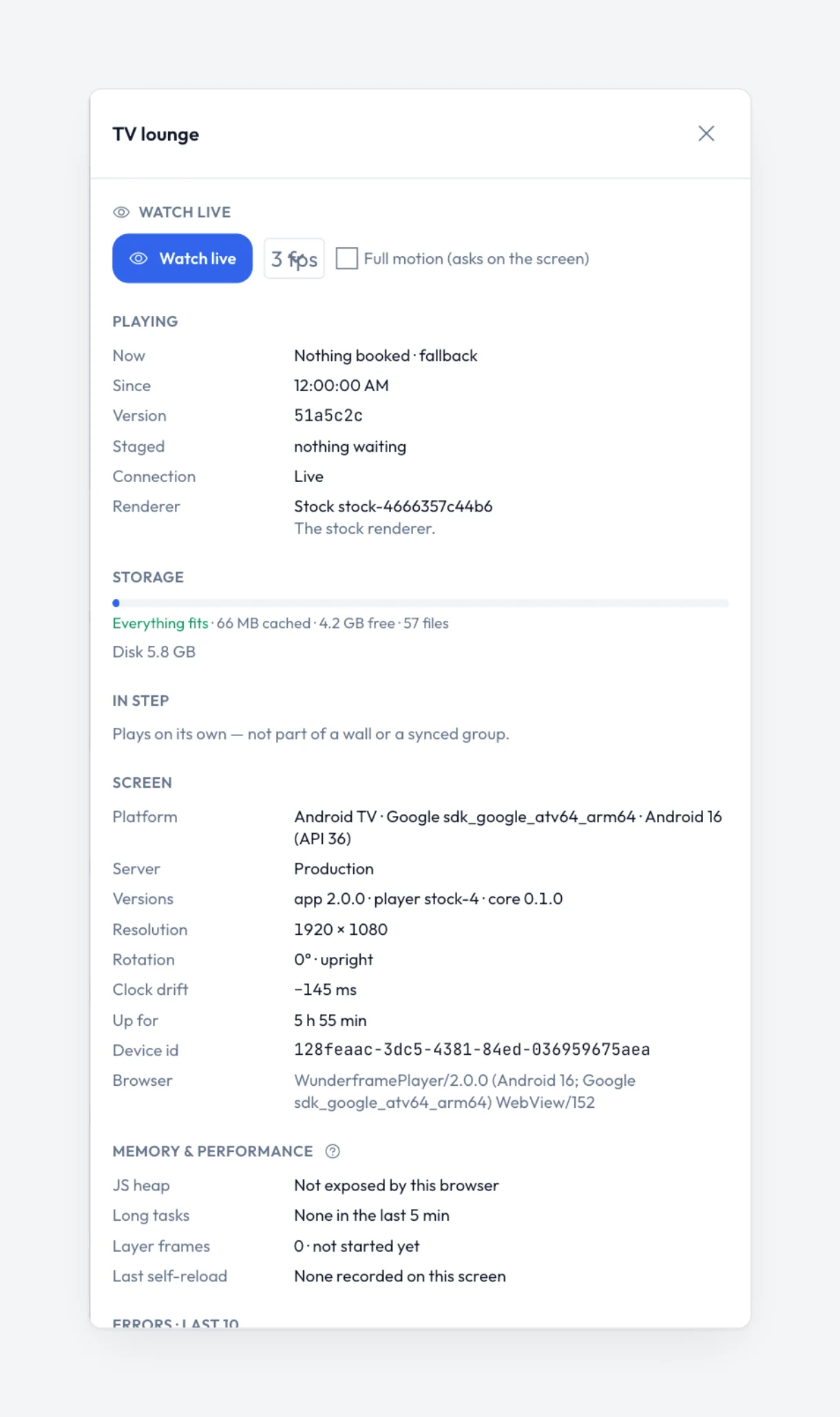
Task: Click the −145 ms clock drift value
Action: click(326, 989)
